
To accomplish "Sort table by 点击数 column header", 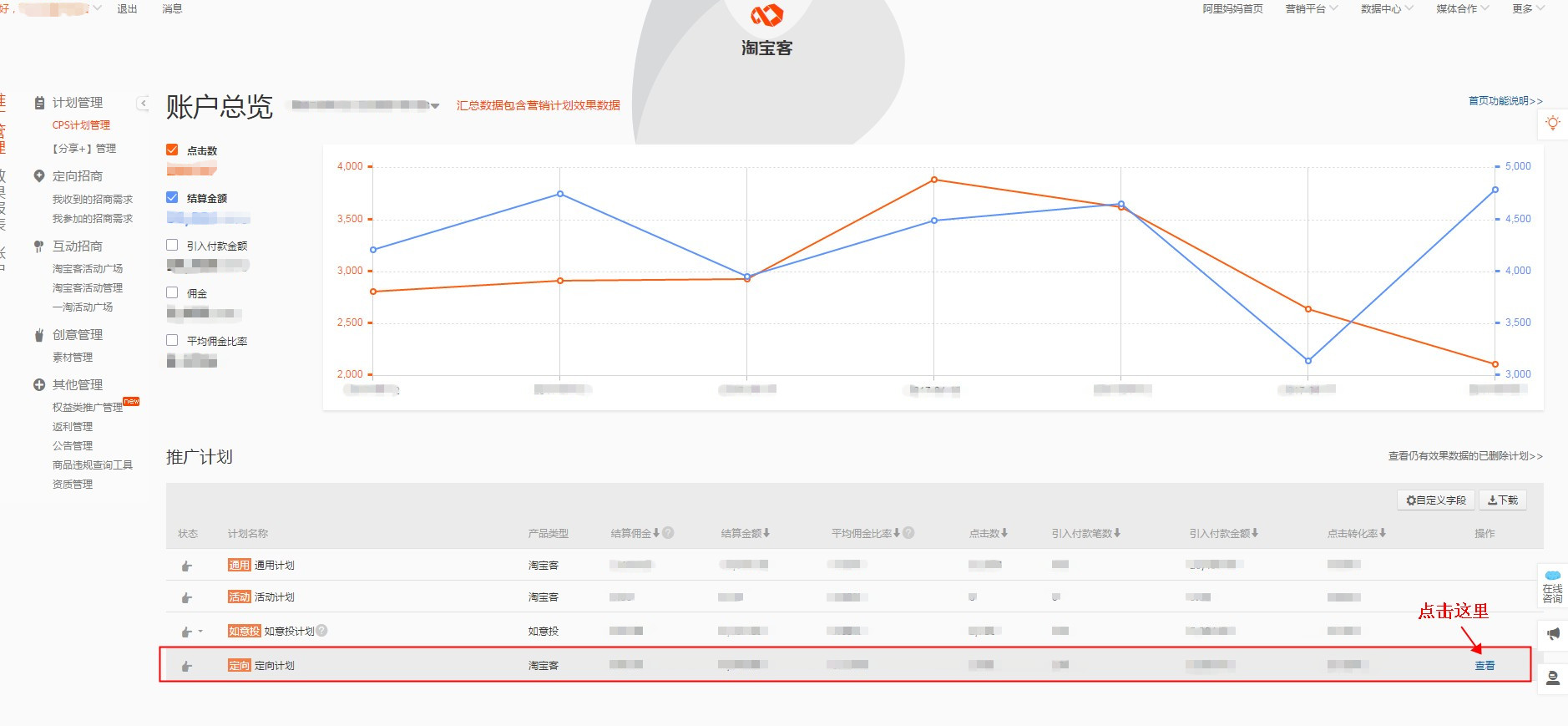I will [x=989, y=533].
